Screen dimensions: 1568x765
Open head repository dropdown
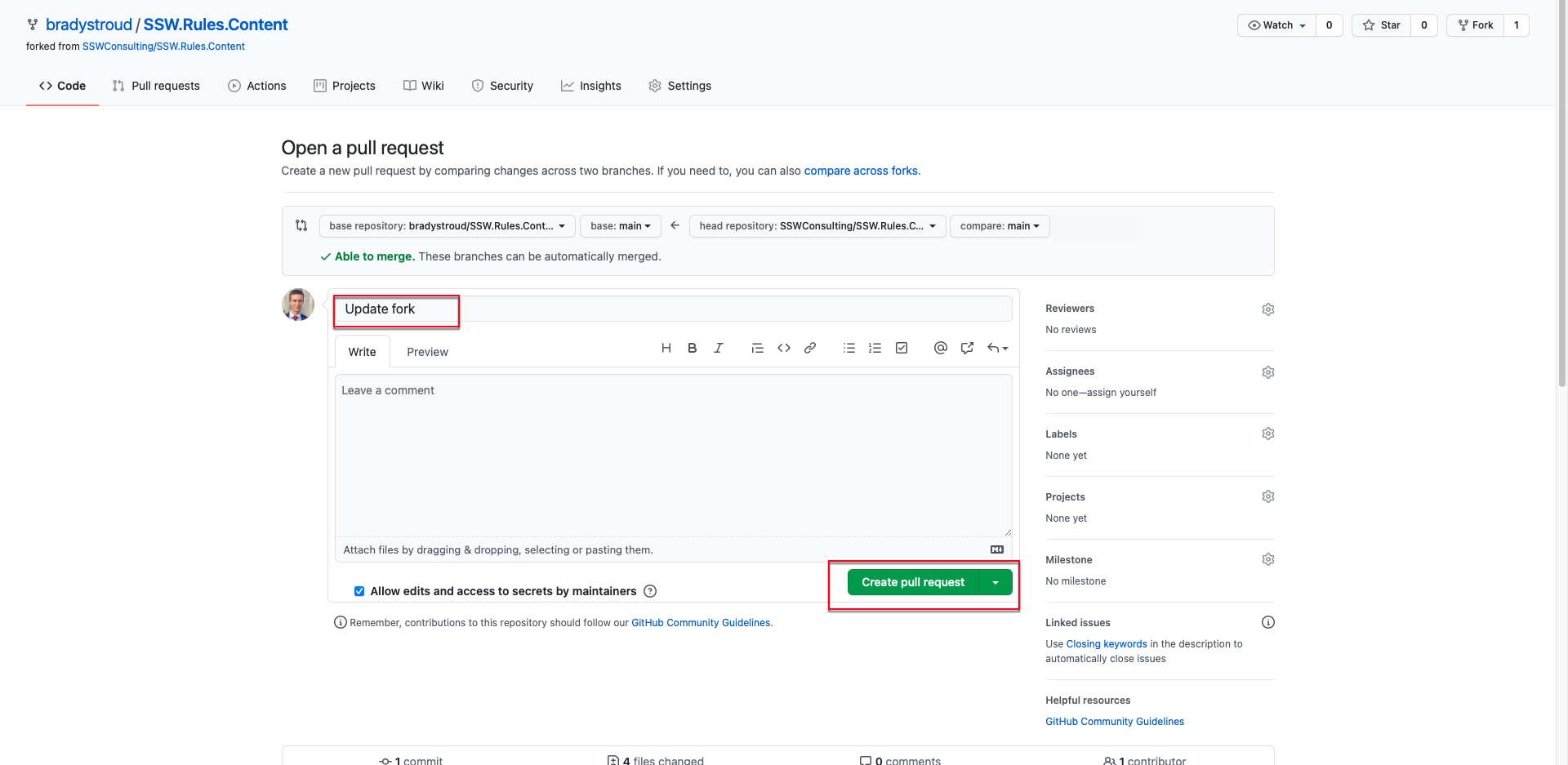[817, 226]
